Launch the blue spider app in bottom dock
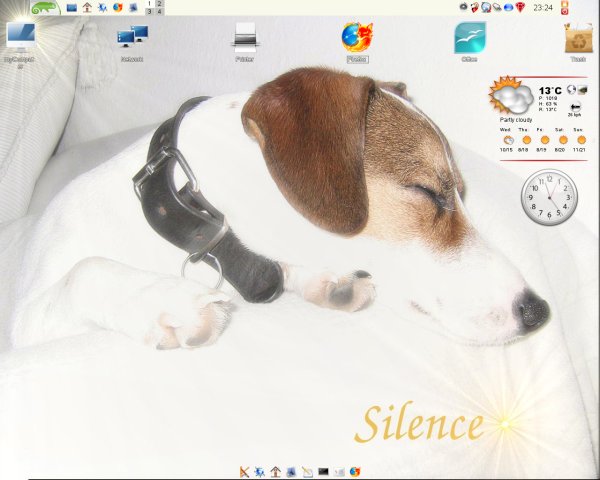 259,472
